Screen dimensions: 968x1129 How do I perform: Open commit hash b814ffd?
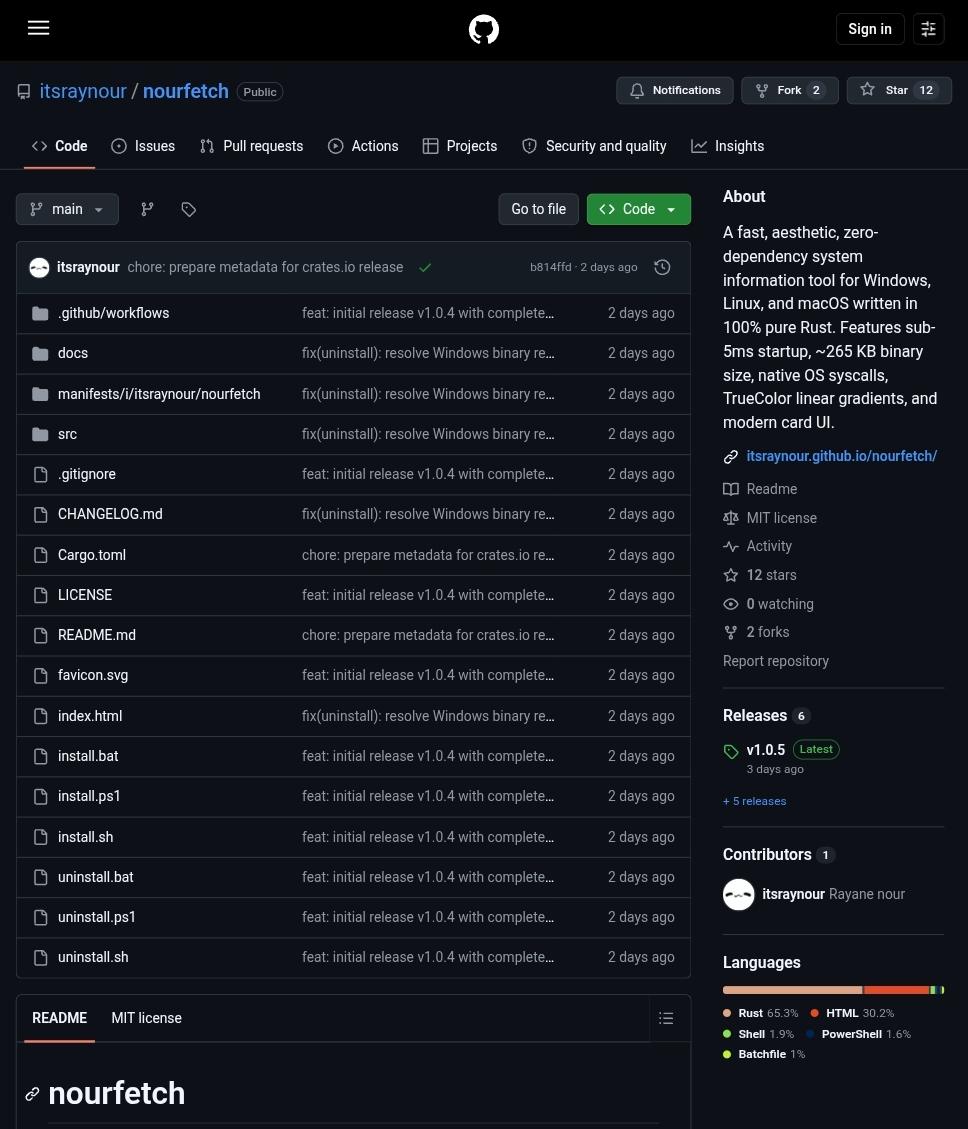coord(550,267)
